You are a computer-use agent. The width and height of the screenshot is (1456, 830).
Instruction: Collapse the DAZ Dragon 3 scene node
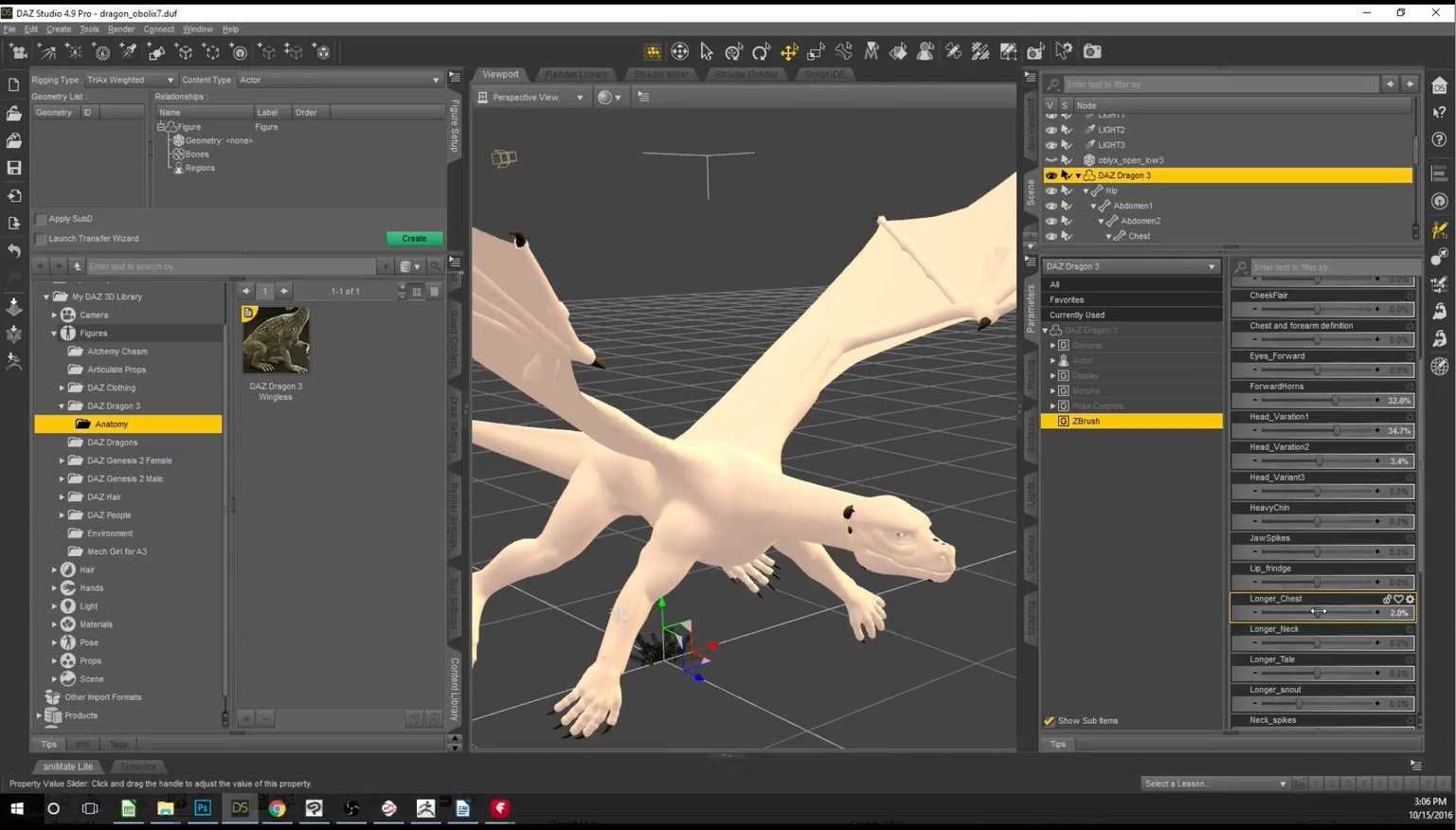(x=1078, y=175)
